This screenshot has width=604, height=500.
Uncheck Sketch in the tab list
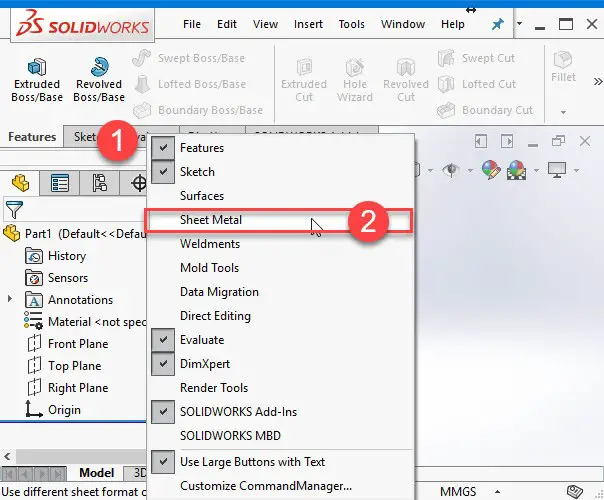tap(163, 171)
